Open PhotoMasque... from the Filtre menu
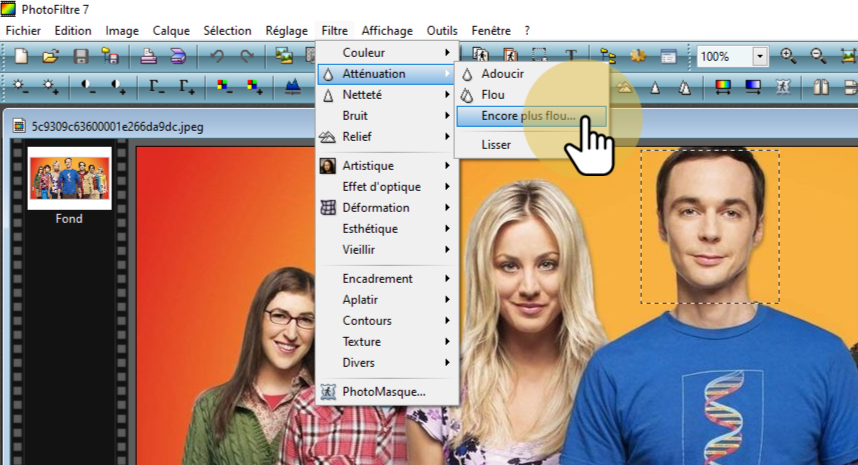 pos(387,392)
